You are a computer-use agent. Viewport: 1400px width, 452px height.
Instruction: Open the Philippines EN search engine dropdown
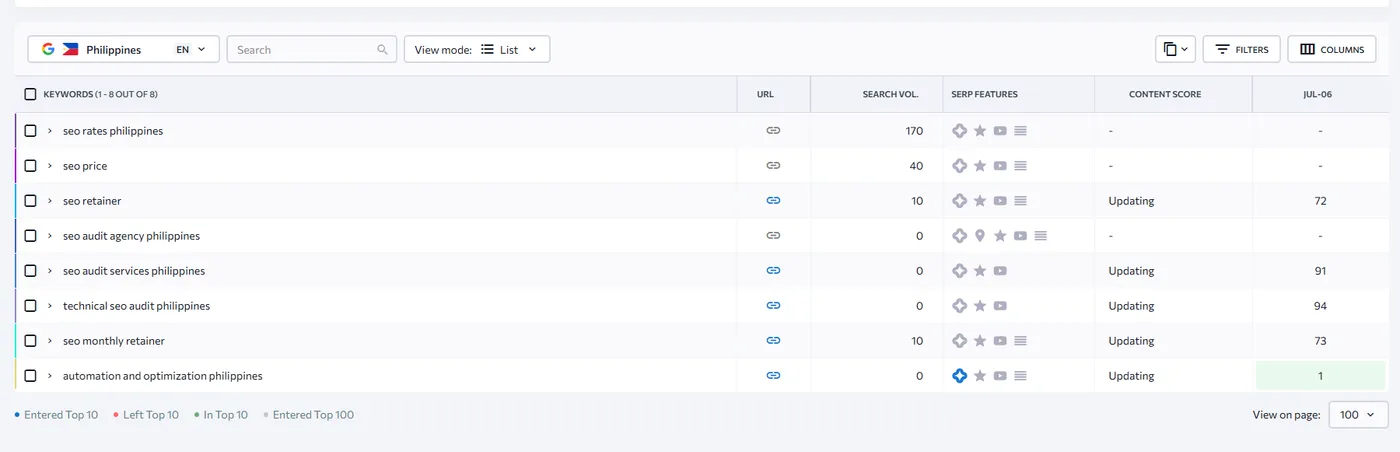click(x=123, y=49)
